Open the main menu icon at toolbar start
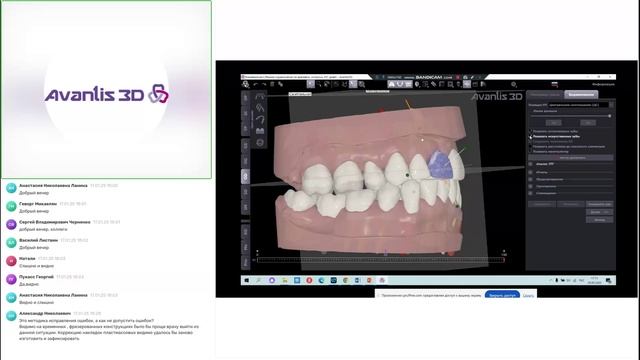 point(245,84)
